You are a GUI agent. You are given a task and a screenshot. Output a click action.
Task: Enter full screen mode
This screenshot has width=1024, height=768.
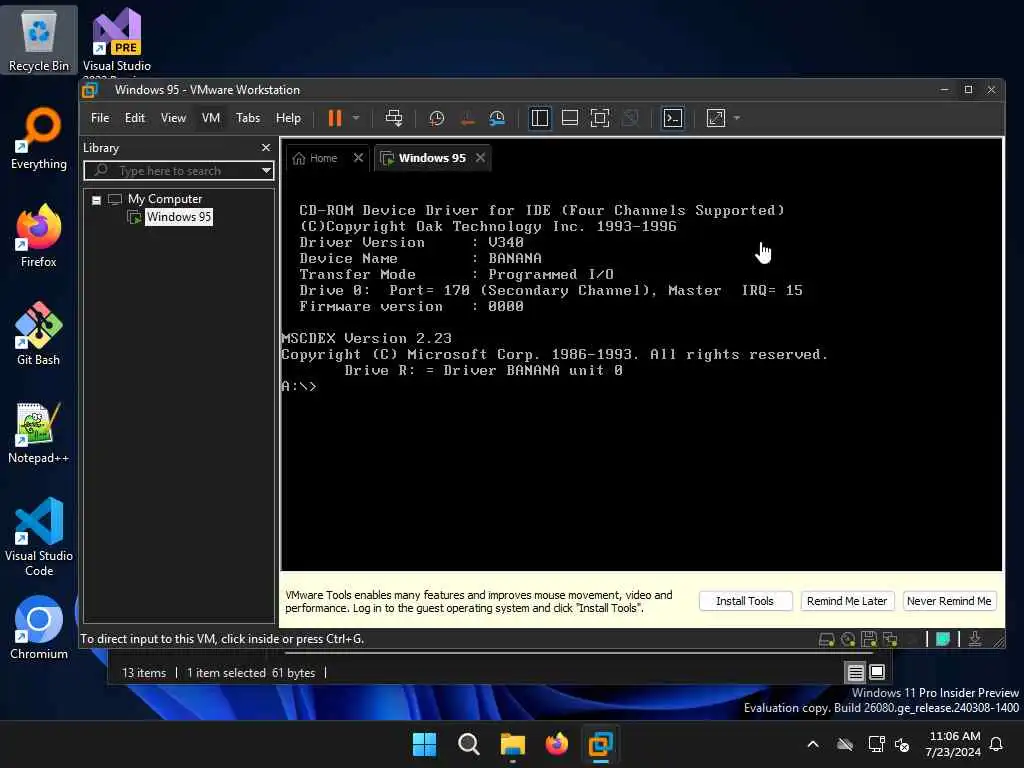point(600,118)
